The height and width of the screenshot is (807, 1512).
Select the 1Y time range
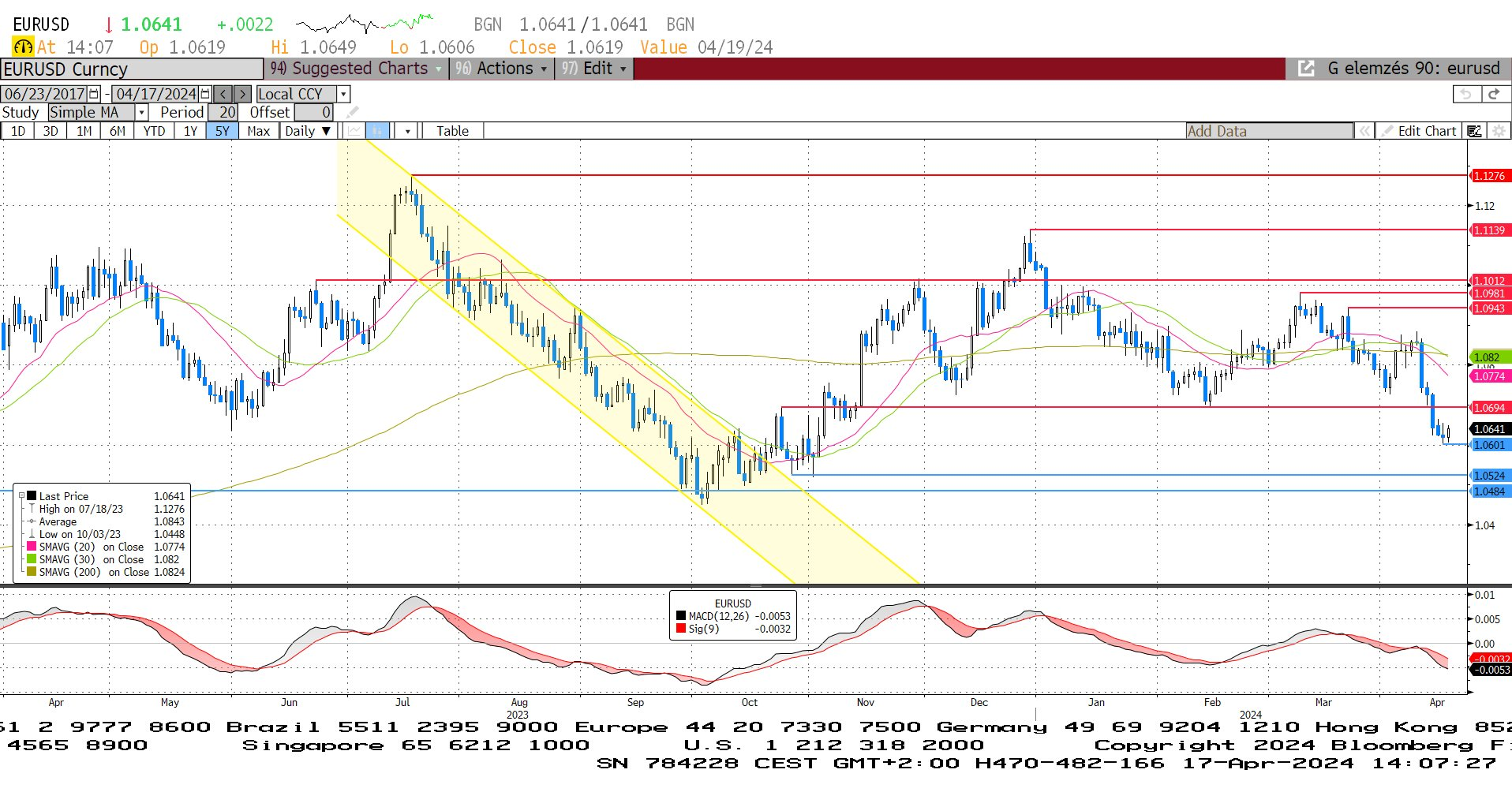190,131
